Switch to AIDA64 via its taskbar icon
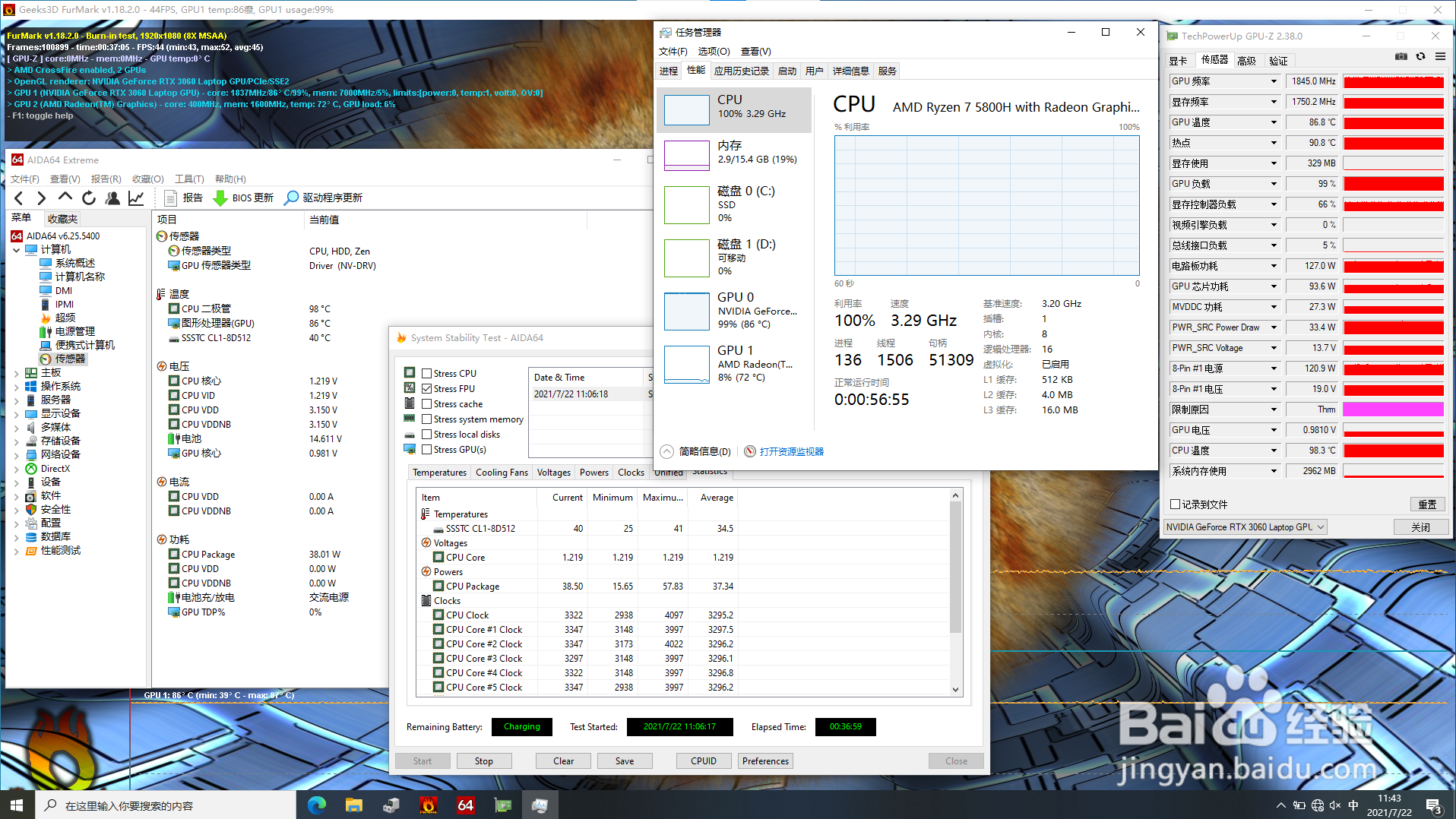 coord(466,805)
